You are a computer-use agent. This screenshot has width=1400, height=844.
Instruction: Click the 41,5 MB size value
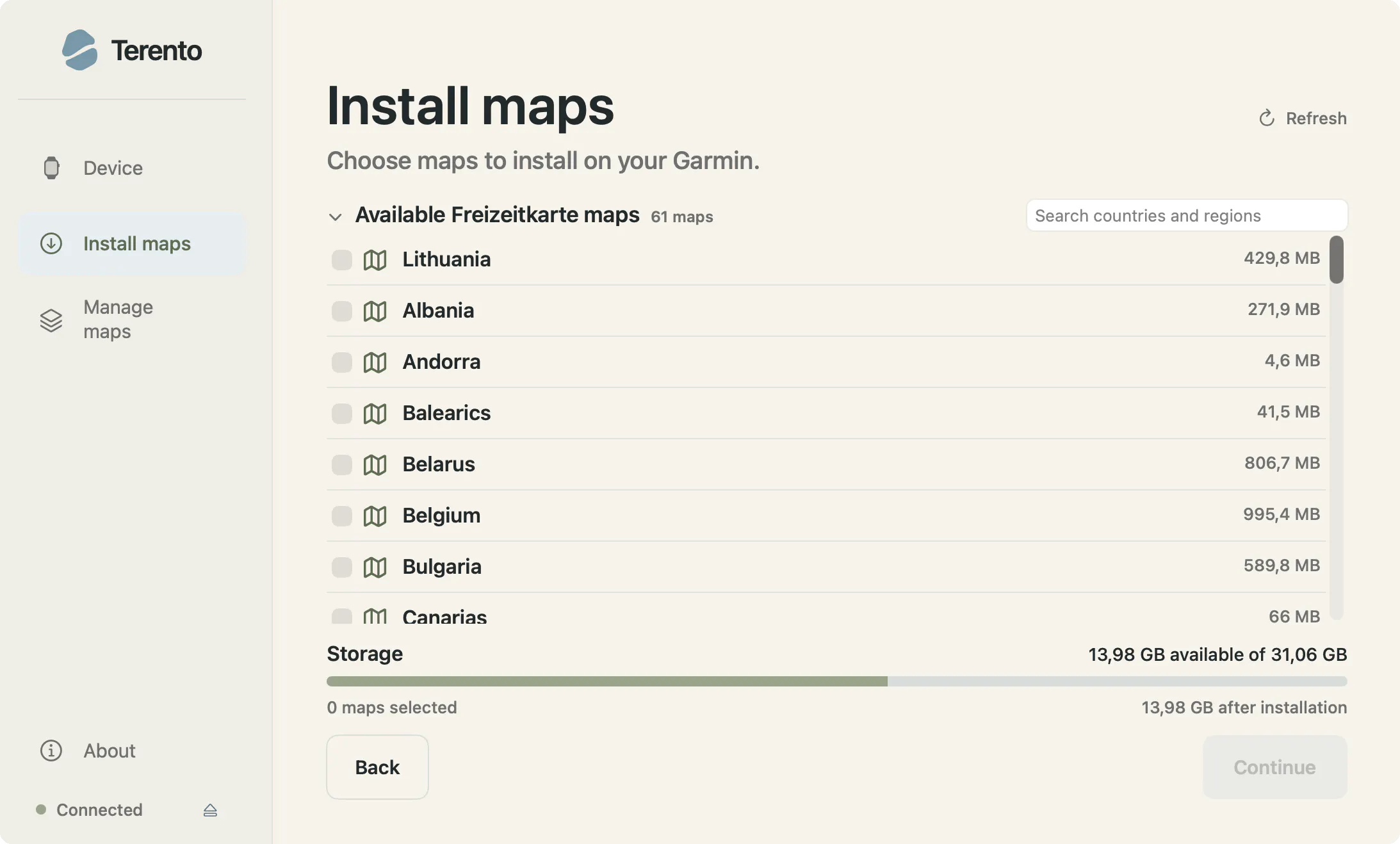pos(1288,412)
